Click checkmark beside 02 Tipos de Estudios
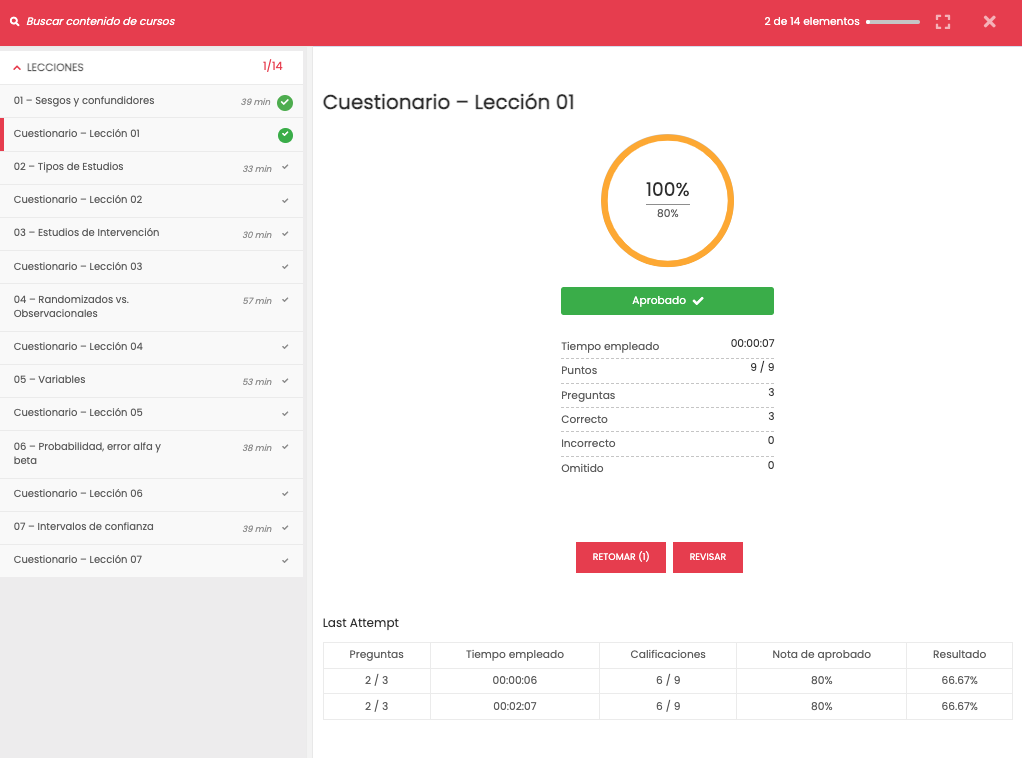Screen dimensions: 1022x758 (x=285, y=167)
